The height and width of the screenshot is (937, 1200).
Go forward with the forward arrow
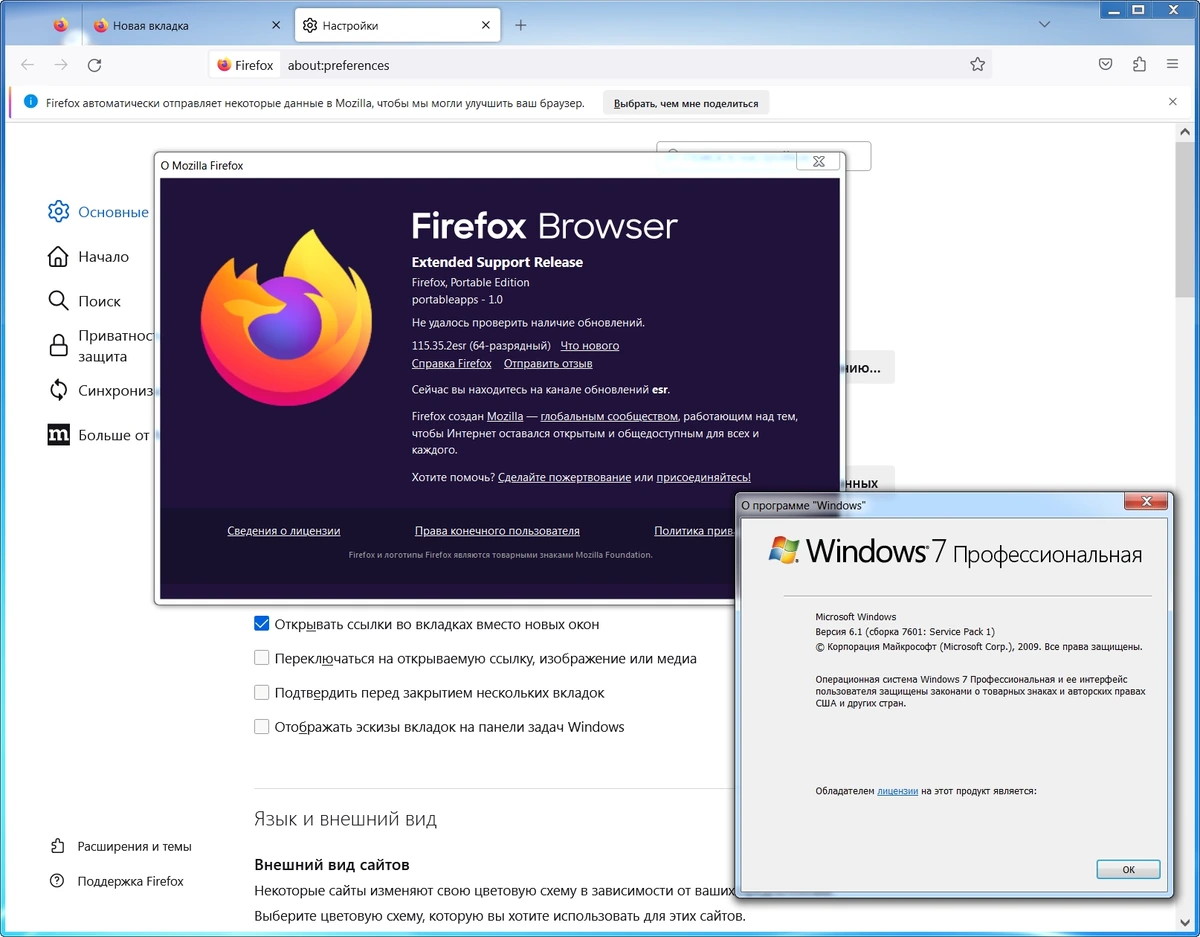(x=61, y=65)
